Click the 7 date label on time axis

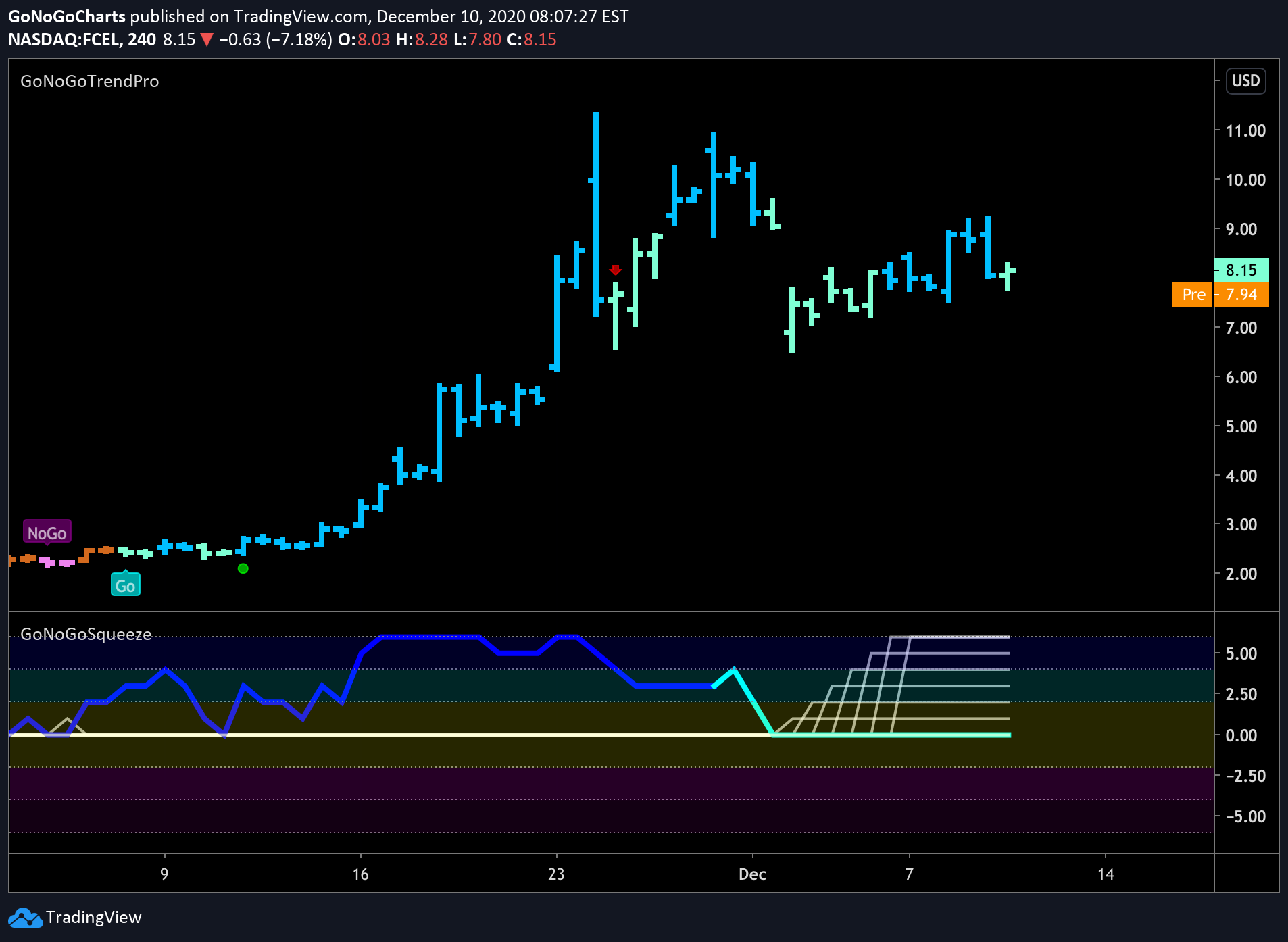click(910, 874)
